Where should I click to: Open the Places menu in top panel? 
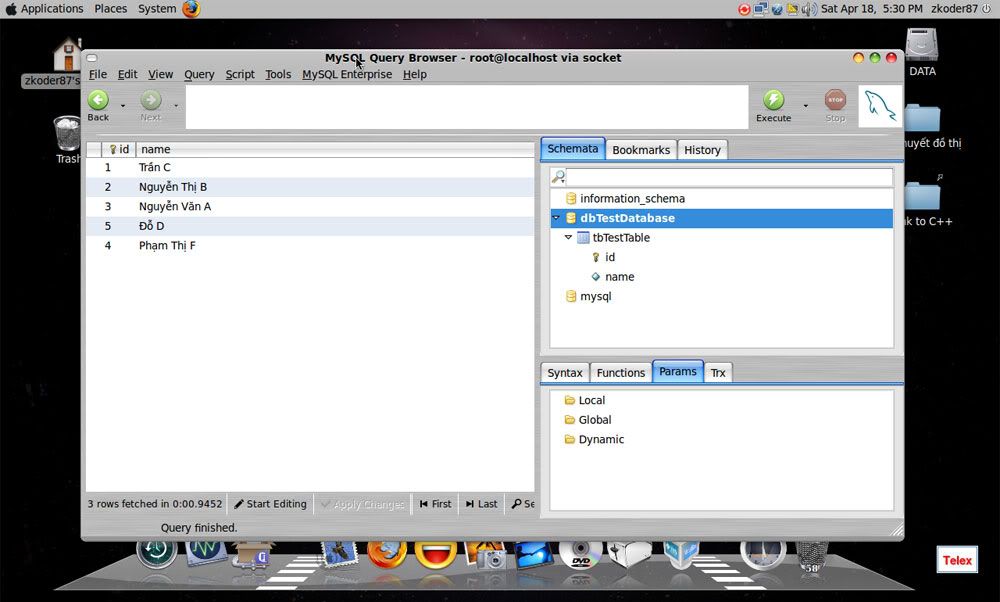[x=110, y=9]
